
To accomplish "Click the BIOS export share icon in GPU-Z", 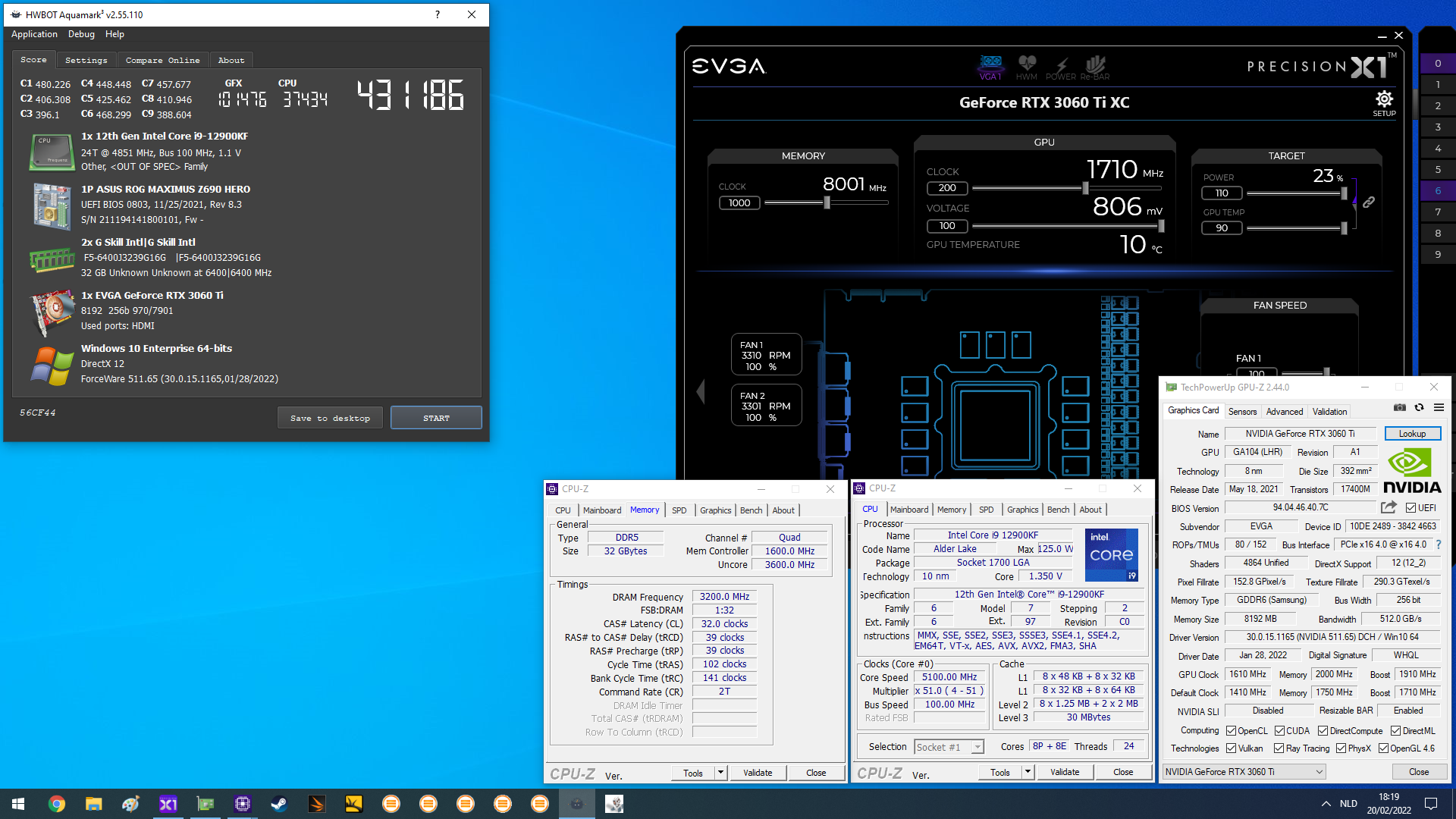I will point(1389,507).
